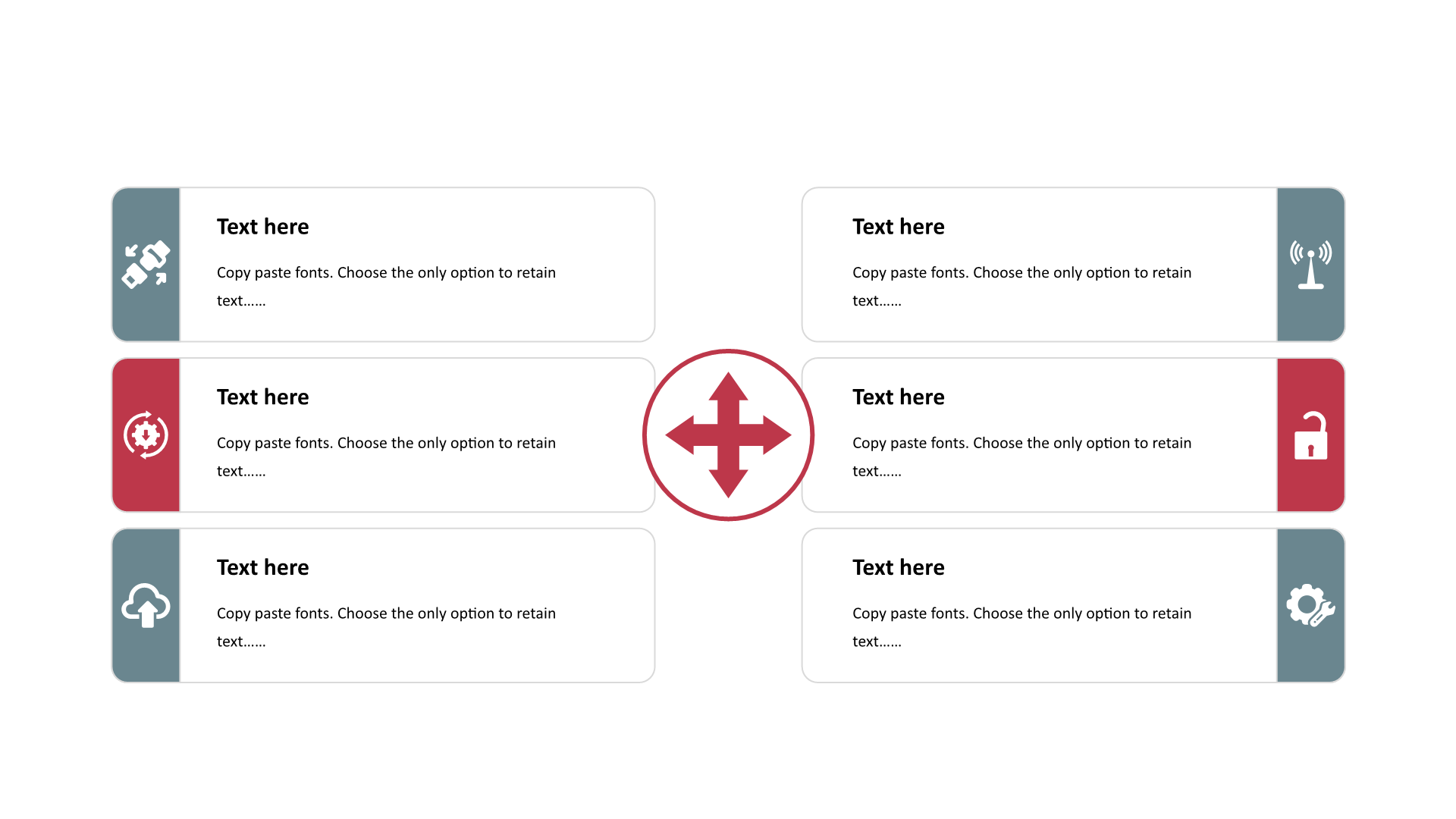The width and height of the screenshot is (1456, 819).
Task: Select the middle-right card's body paragraph
Action: (1021, 457)
